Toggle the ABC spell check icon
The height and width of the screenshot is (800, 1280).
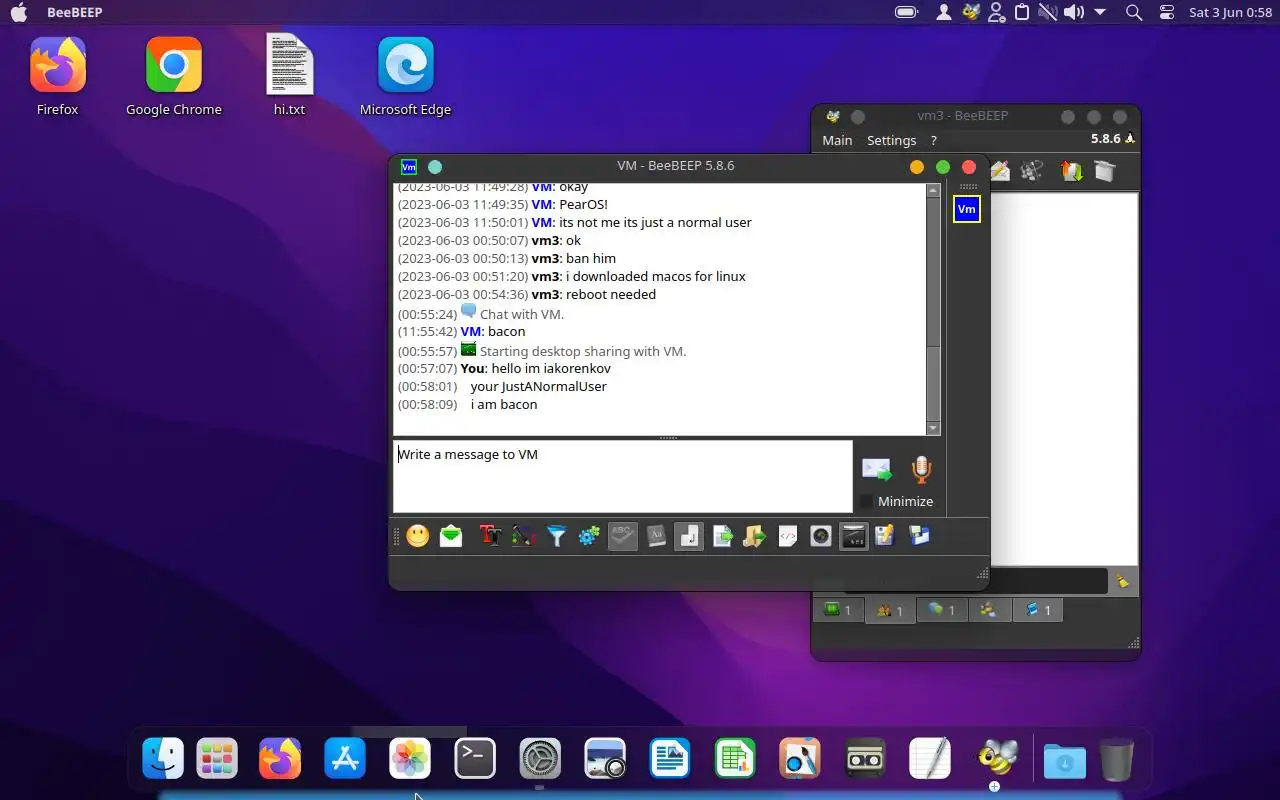click(622, 536)
